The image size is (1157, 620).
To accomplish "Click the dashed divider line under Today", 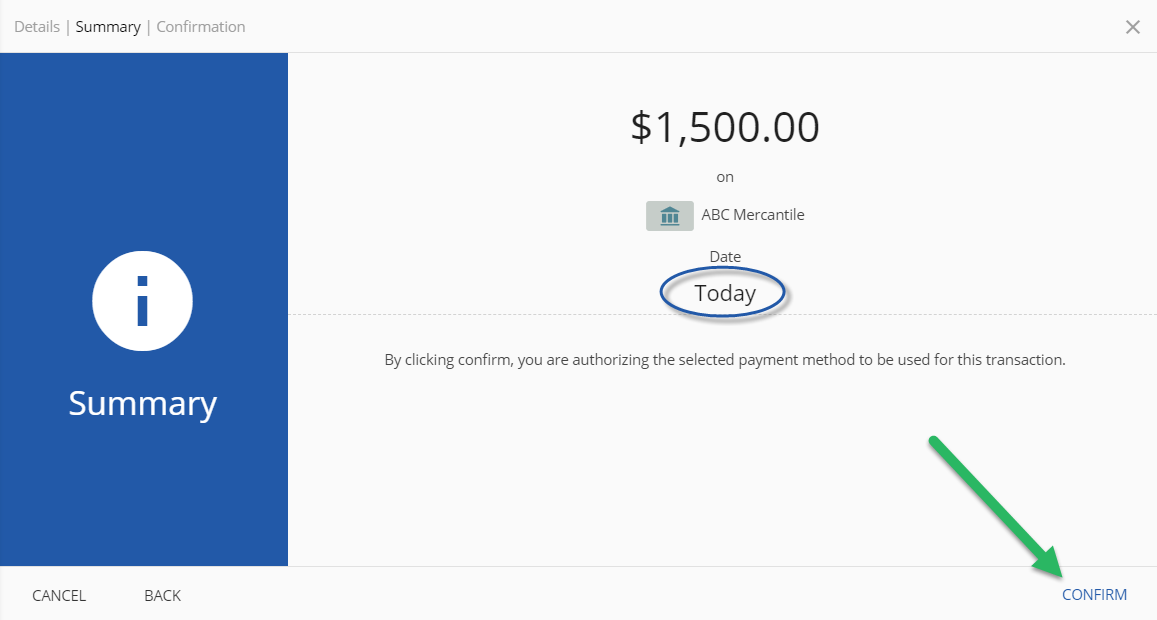I will (950, 315).
